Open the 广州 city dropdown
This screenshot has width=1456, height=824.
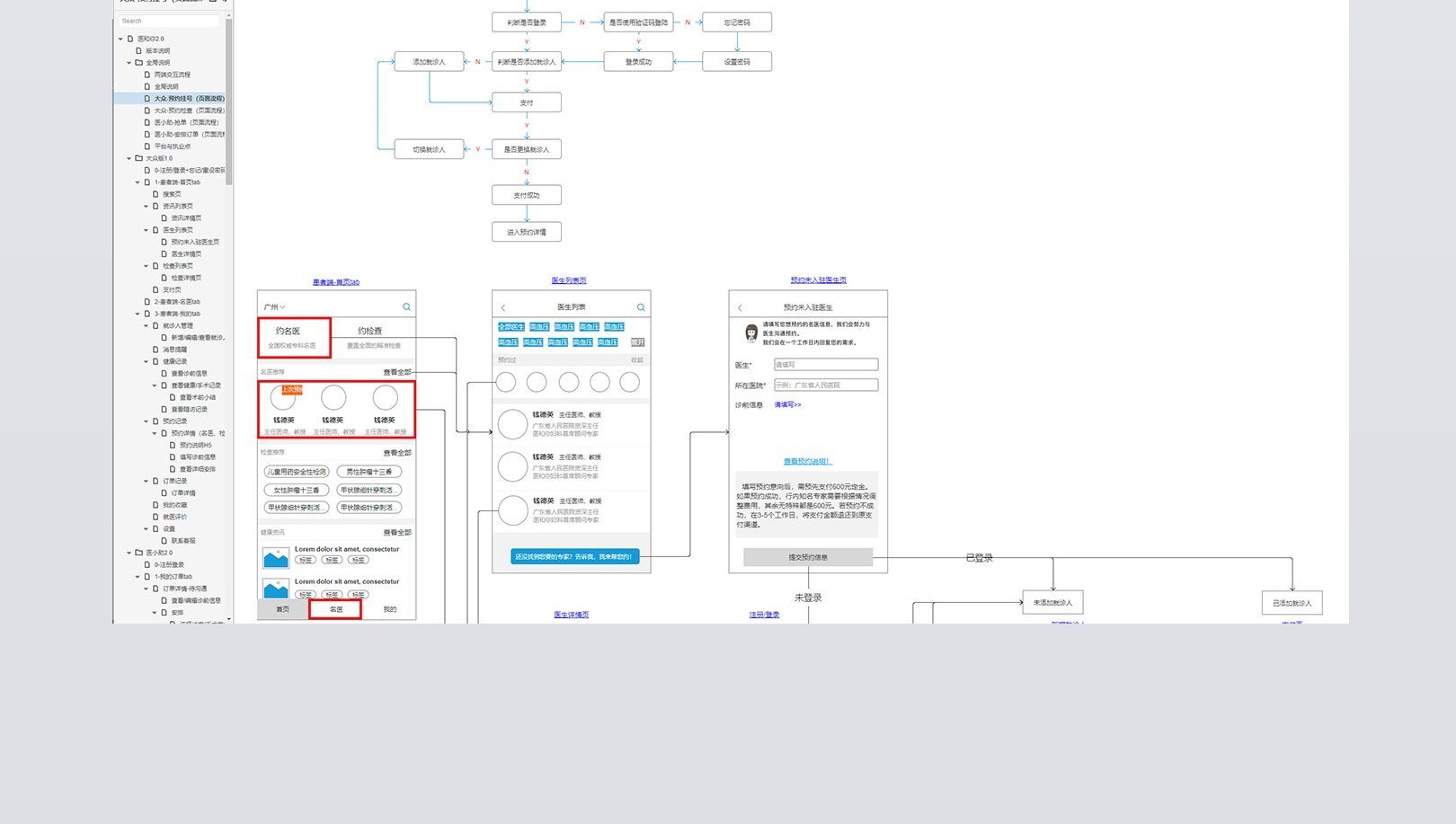(274, 306)
